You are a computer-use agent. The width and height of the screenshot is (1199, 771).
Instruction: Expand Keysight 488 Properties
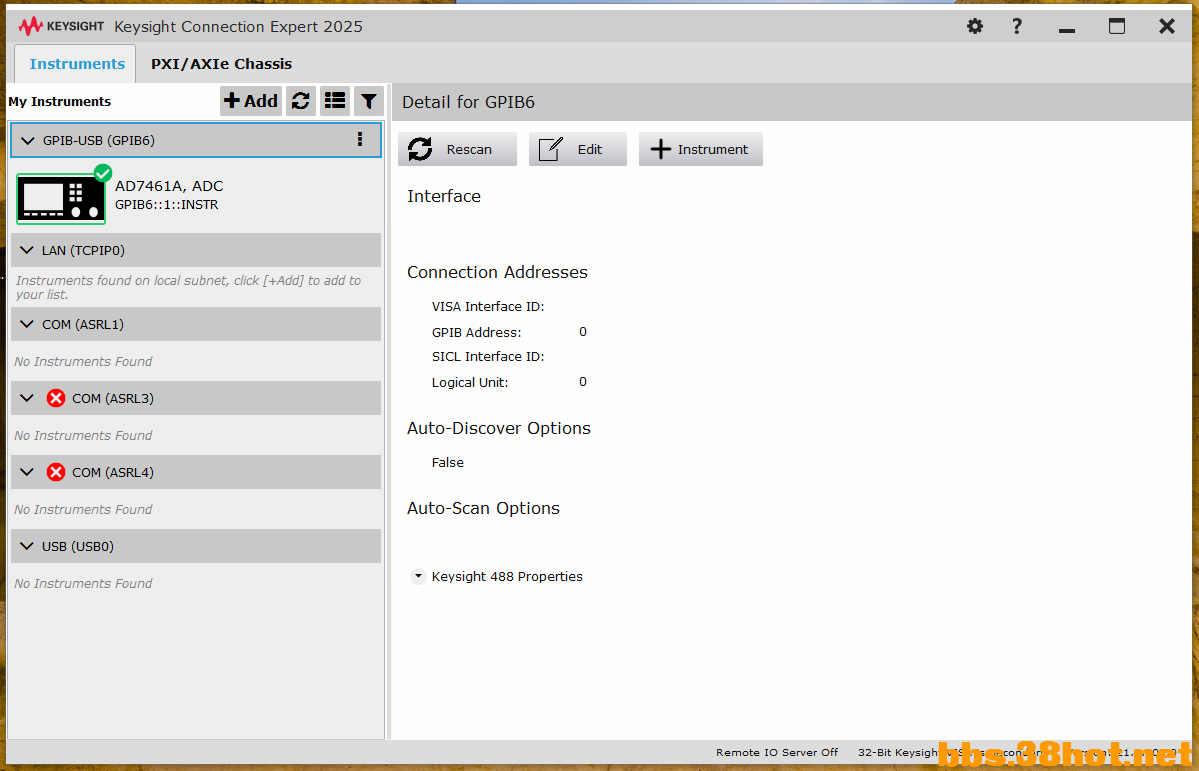pos(418,577)
